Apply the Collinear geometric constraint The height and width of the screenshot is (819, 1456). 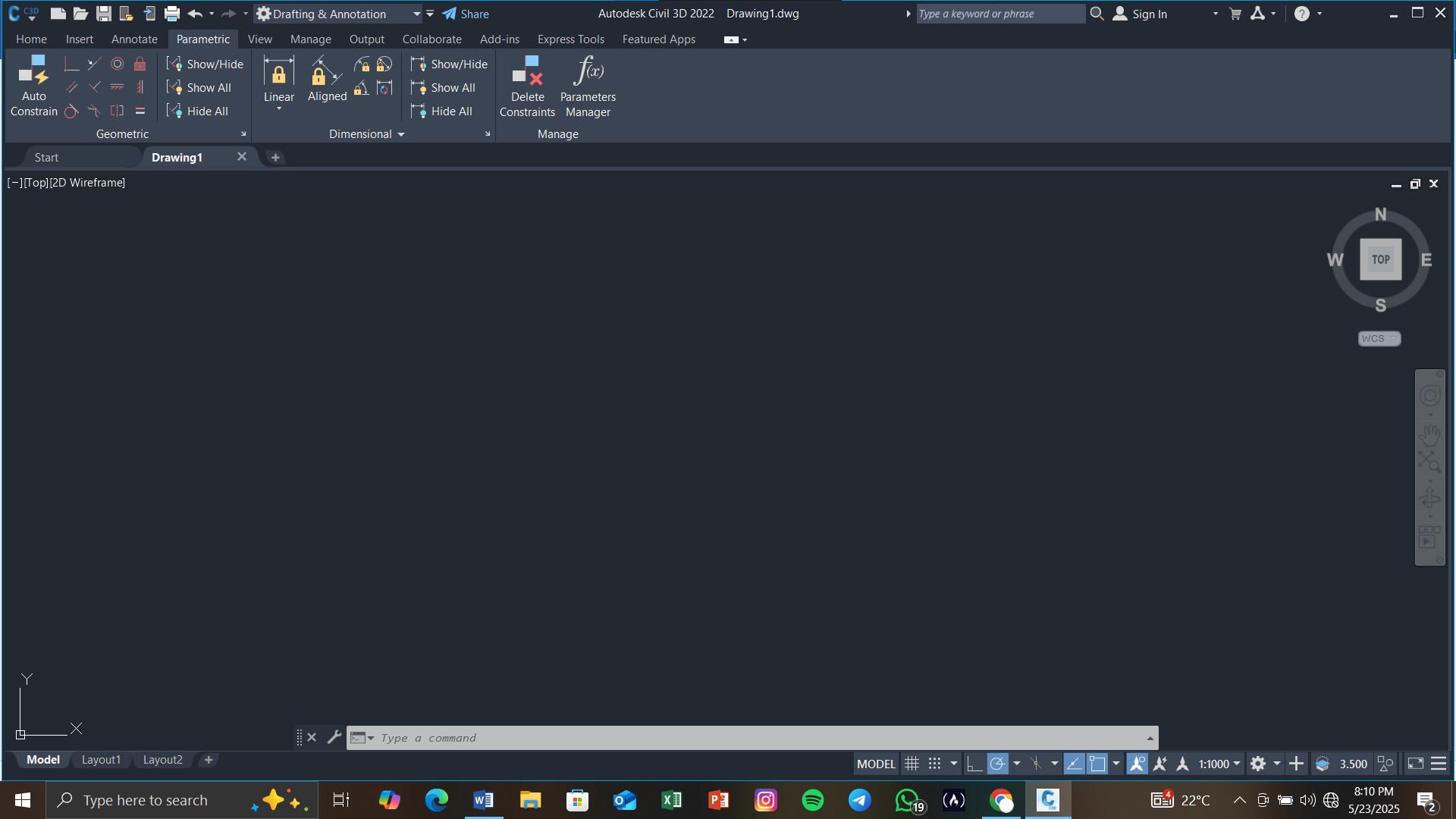(x=94, y=64)
